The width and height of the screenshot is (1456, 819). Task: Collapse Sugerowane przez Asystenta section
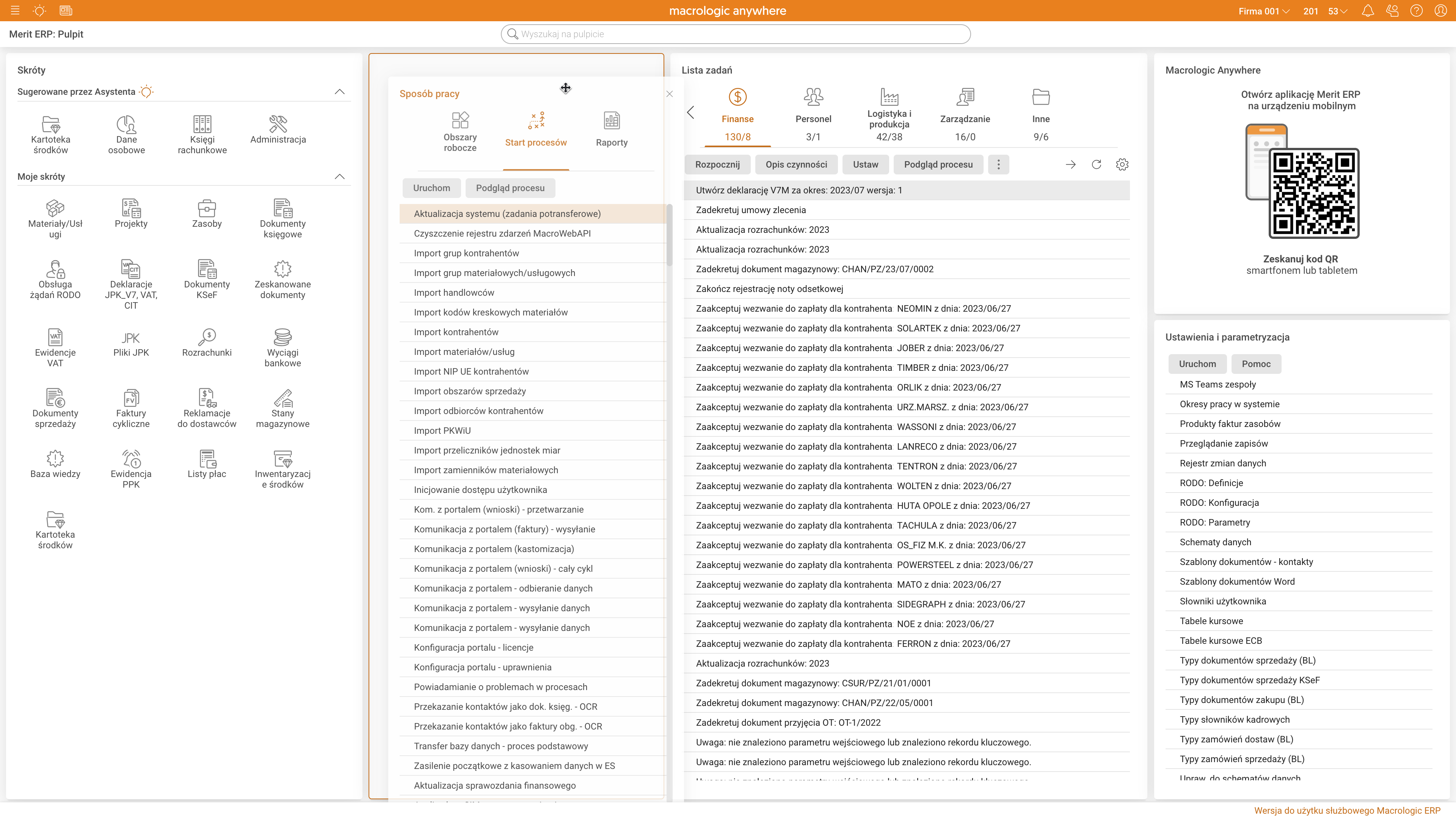coord(340,91)
